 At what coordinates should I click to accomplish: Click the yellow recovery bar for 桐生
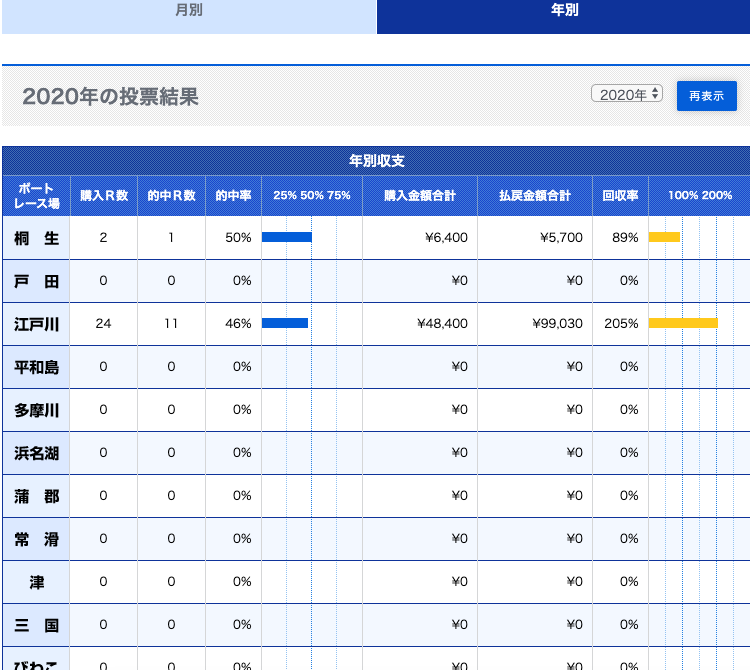664,237
